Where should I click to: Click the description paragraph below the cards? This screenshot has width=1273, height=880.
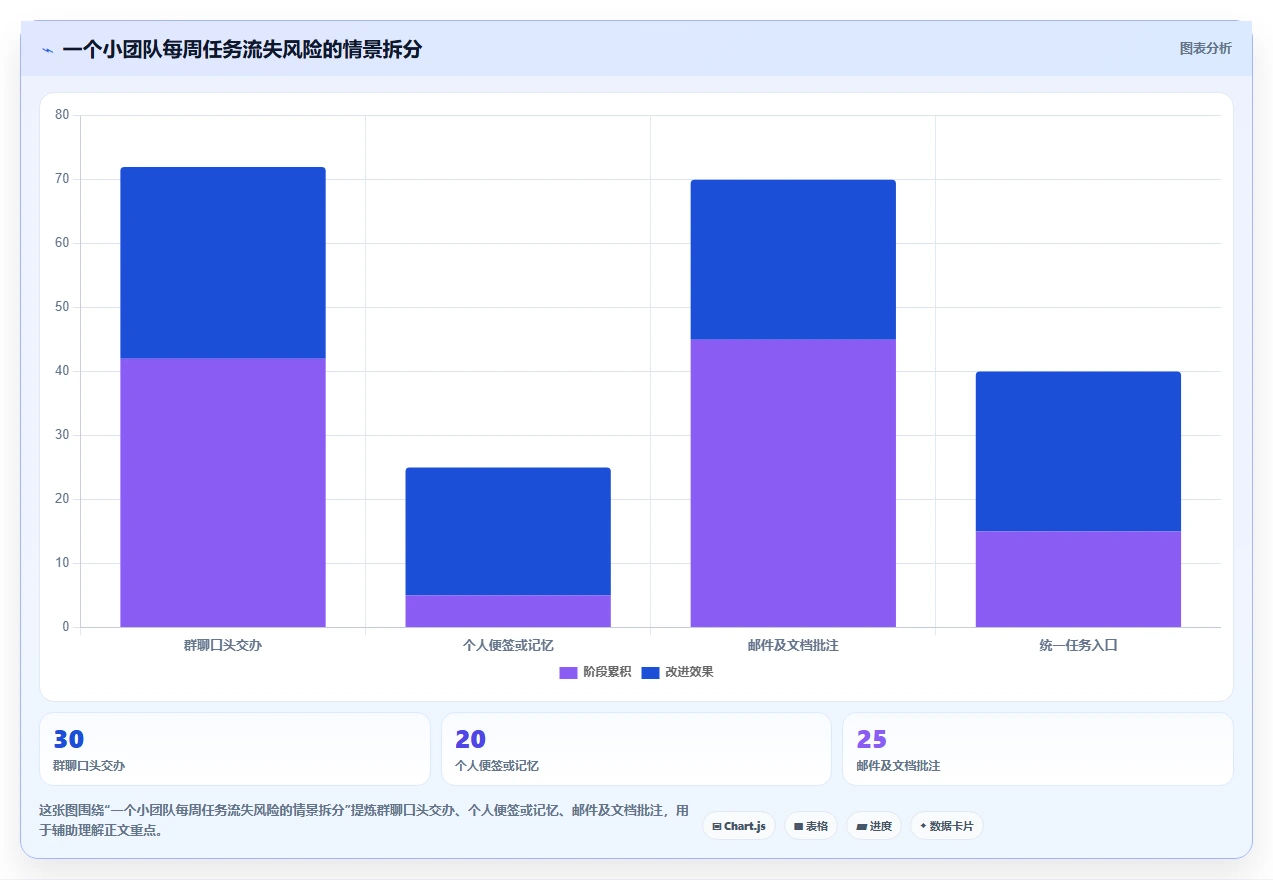click(x=364, y=820)
